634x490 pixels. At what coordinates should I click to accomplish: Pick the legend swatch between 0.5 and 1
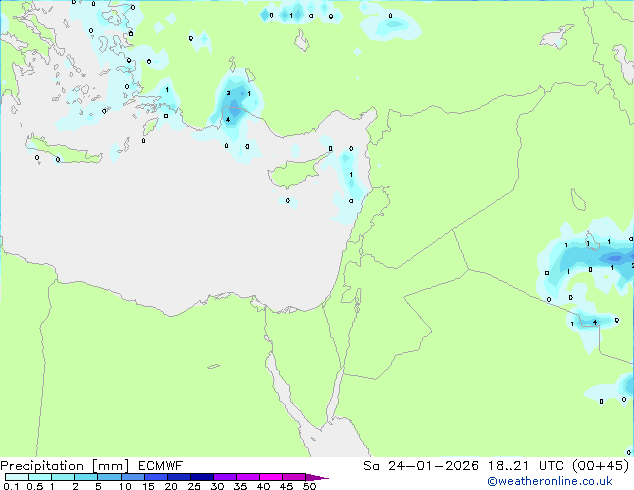click(40, 477)
